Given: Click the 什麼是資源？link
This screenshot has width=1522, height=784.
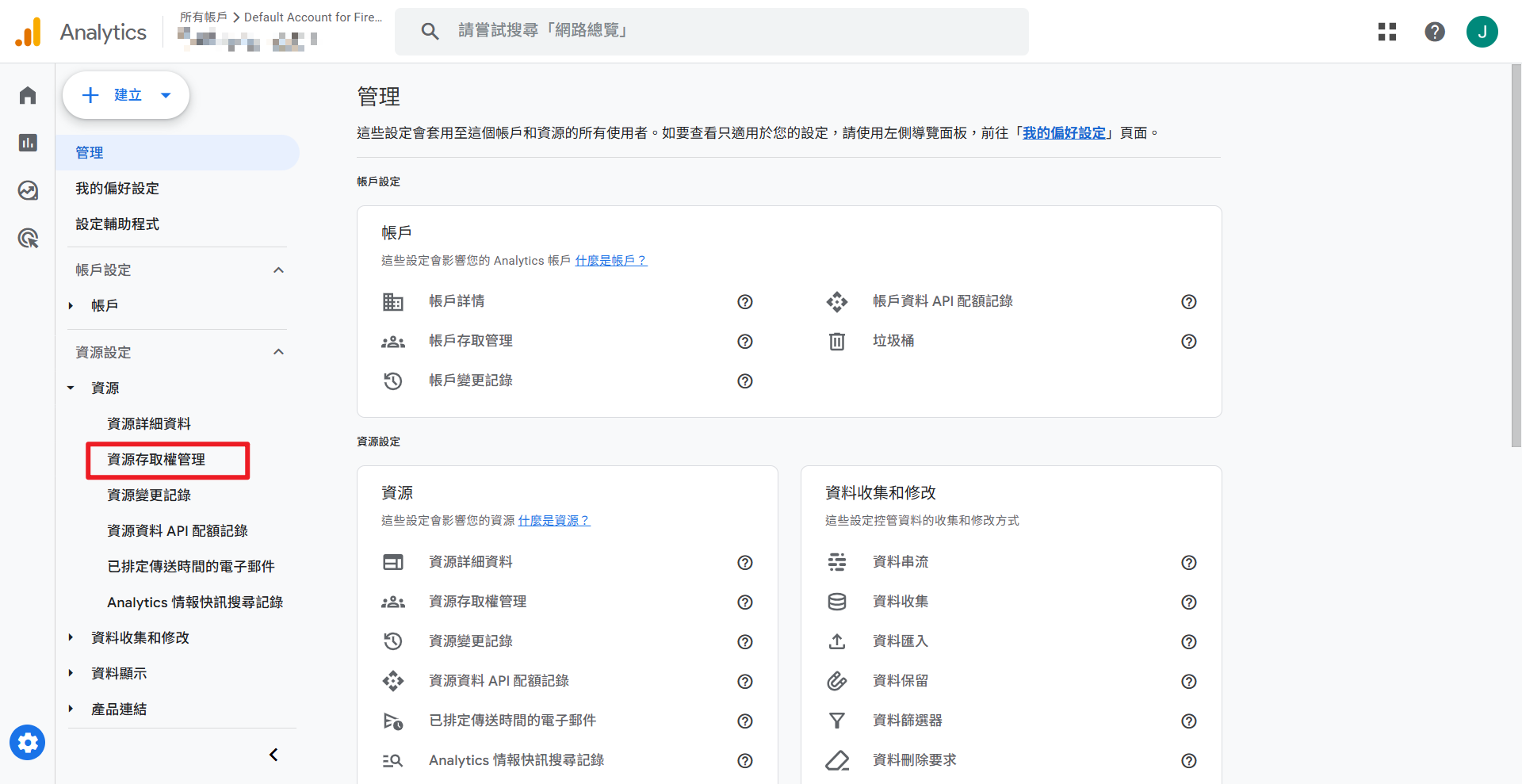Looking at the screenshot, I should pyautogui.click(x=554, y=520).
